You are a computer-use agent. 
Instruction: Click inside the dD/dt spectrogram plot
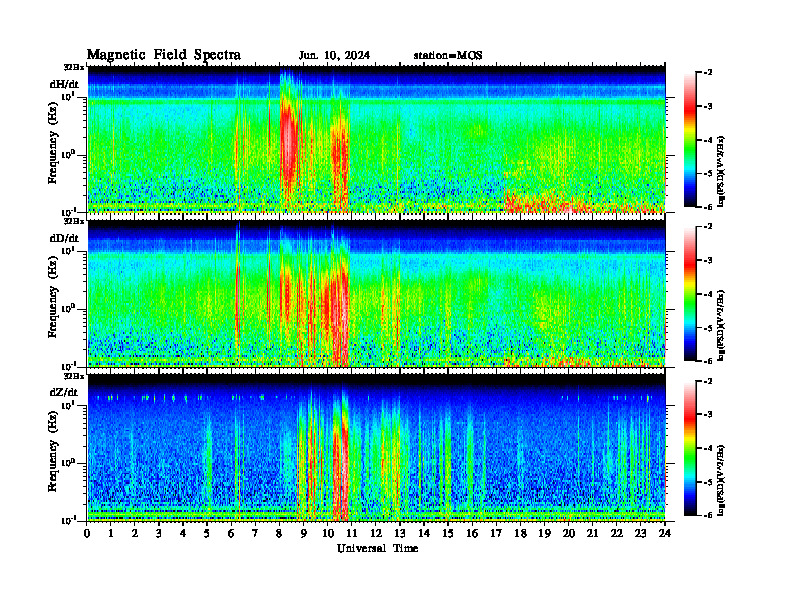[377, 293]
